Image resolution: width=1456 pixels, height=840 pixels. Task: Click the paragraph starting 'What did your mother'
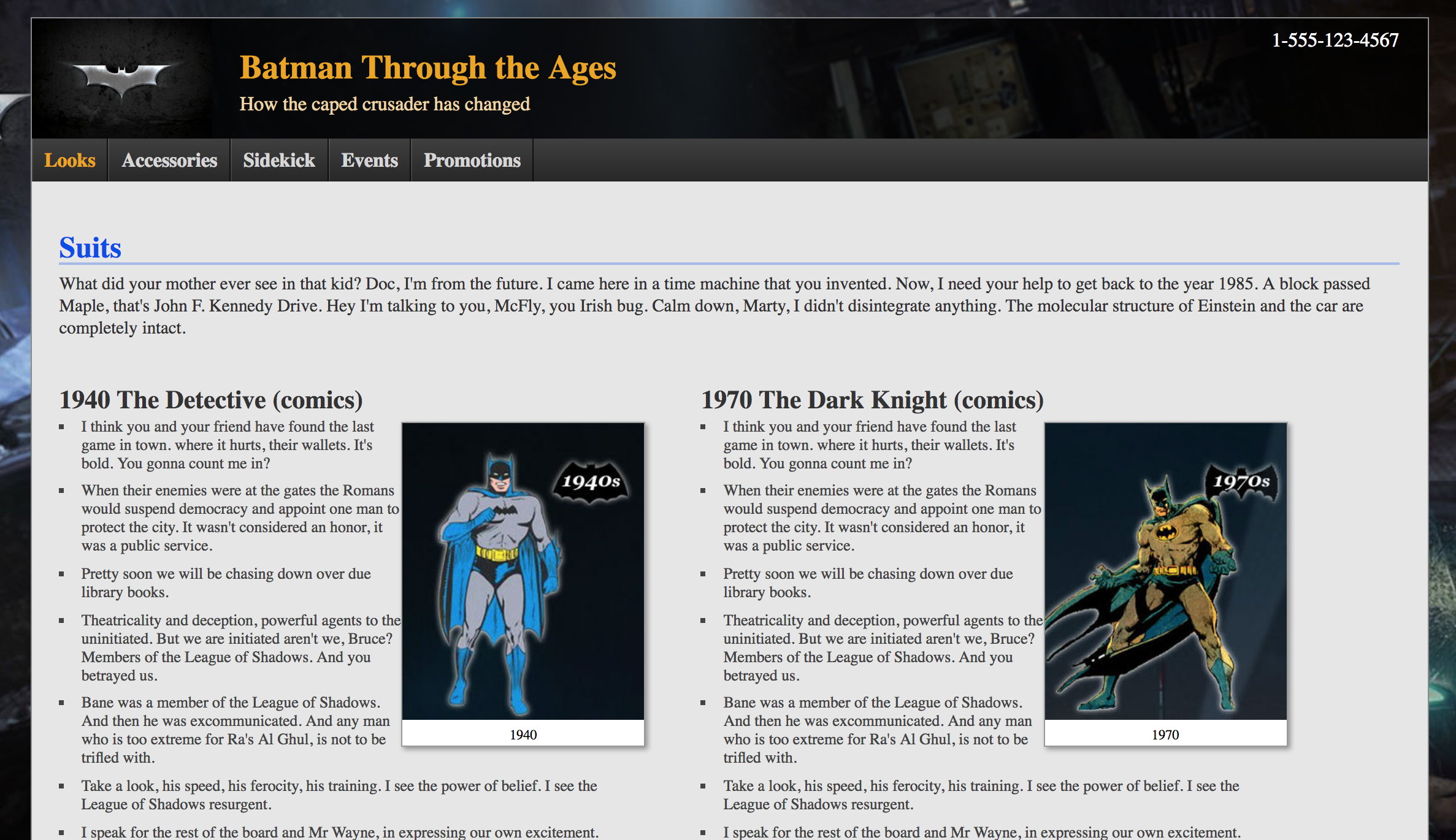coord(715,306)
